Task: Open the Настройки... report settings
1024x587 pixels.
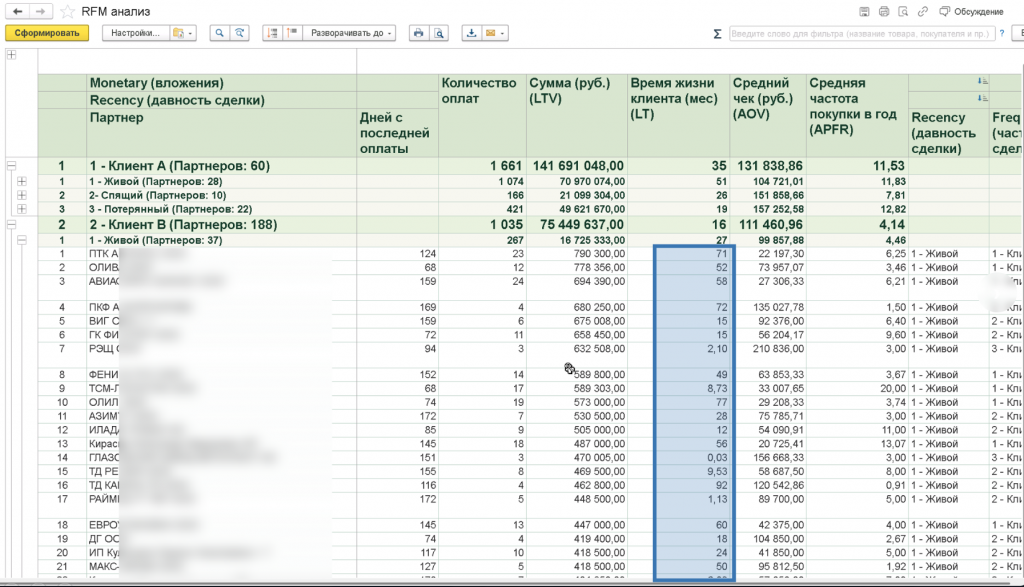Action: click(135, 33)
